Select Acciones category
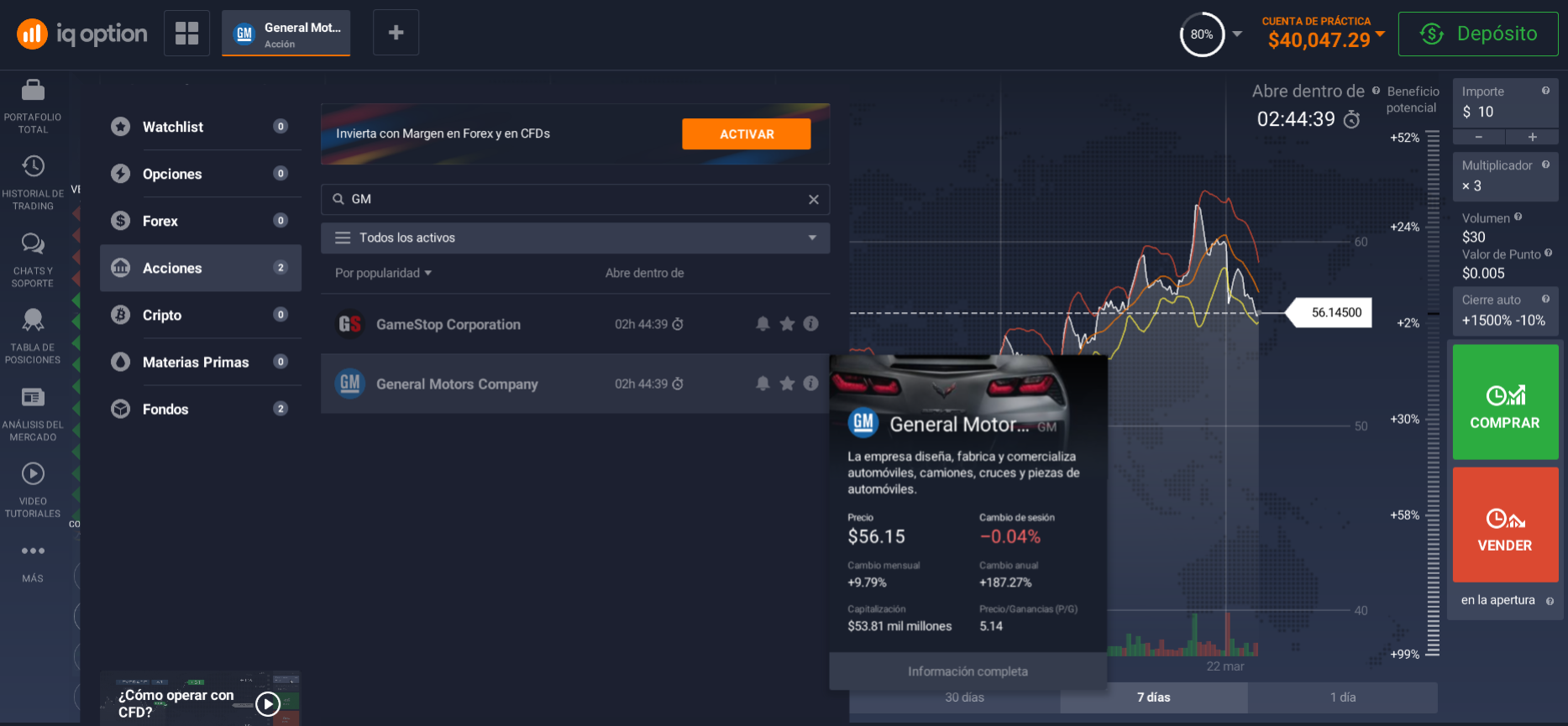This screenshot has height=726, width=1568. (200, 268)
